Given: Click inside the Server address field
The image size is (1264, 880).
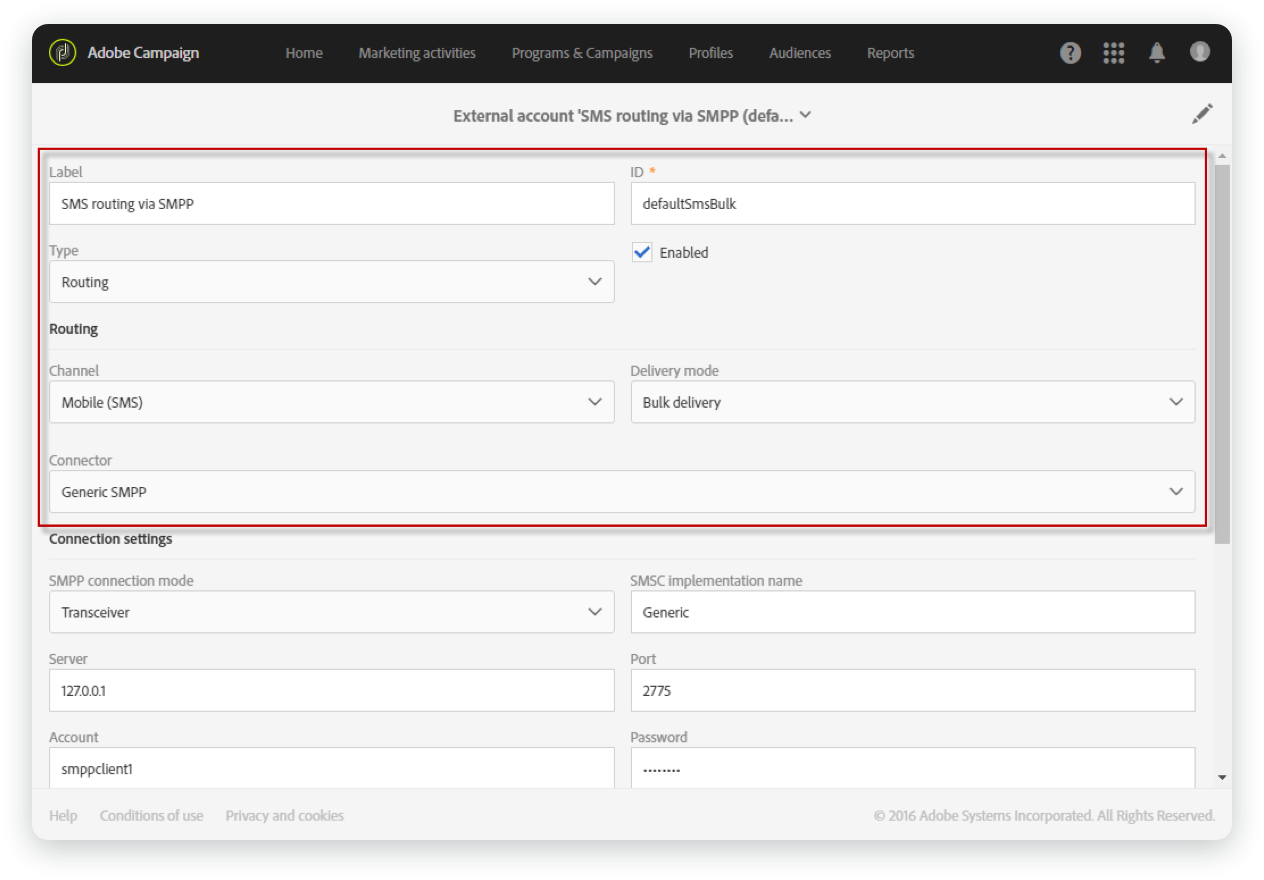Looking at the screenshot, I should (x=332, y=690).
